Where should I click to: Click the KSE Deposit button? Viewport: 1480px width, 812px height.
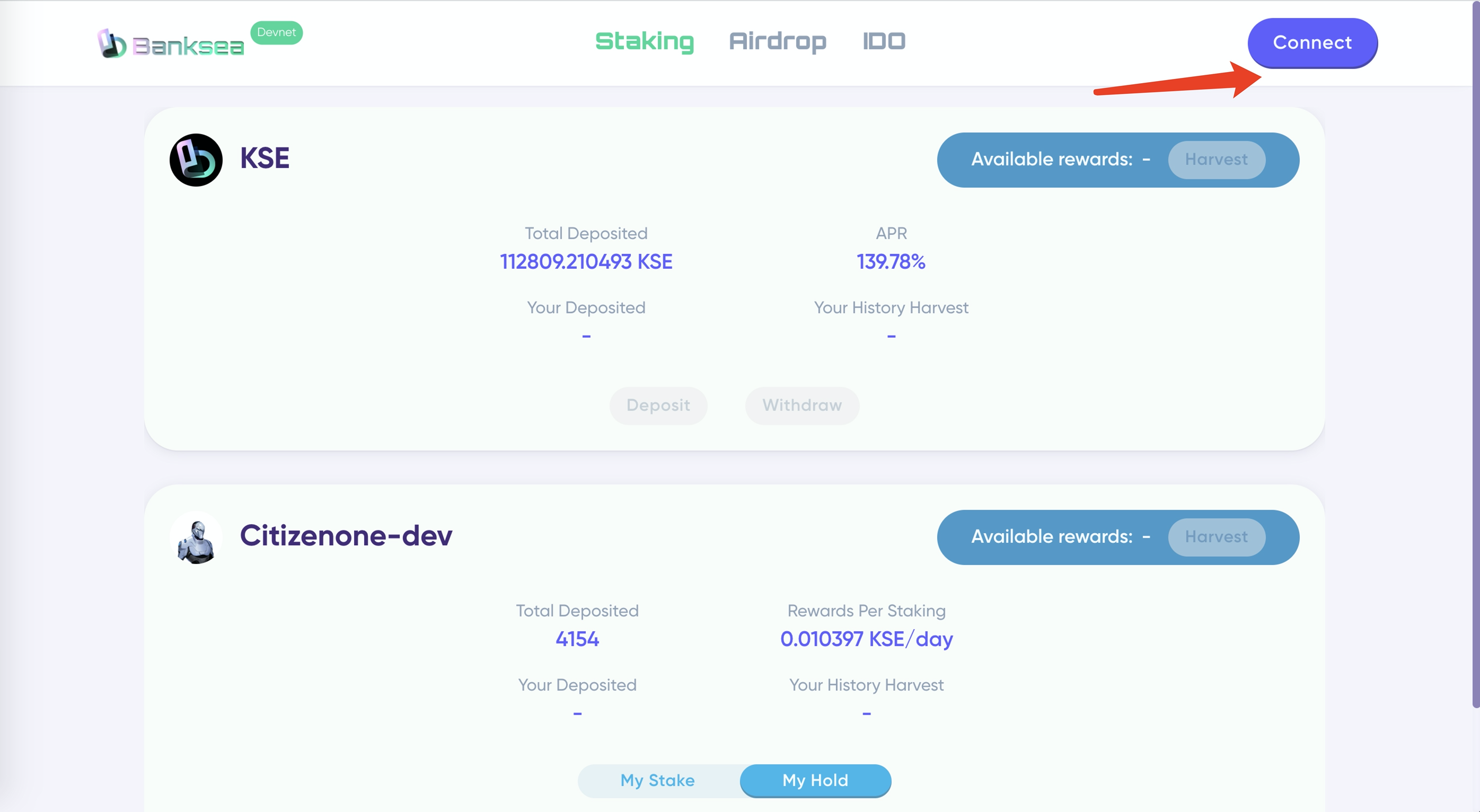coord(658,405)
